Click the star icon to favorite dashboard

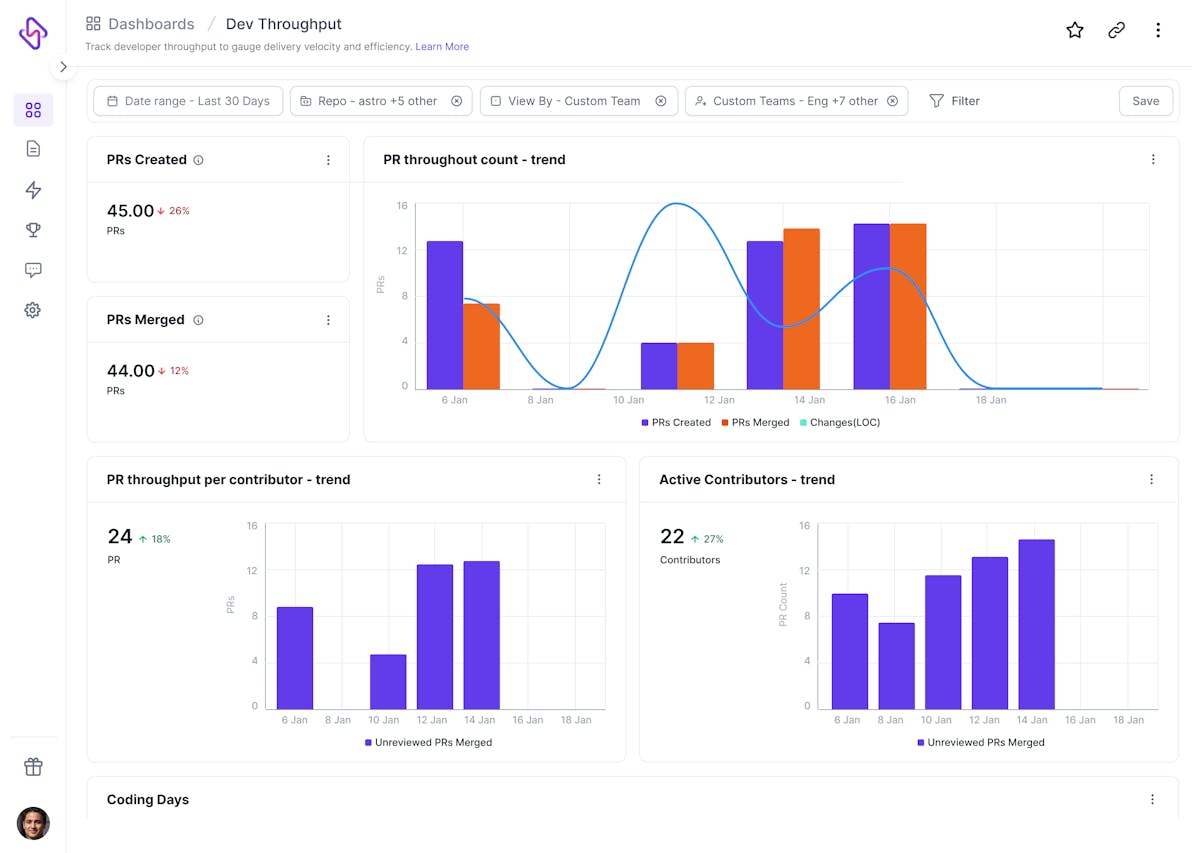(1075, 30)
